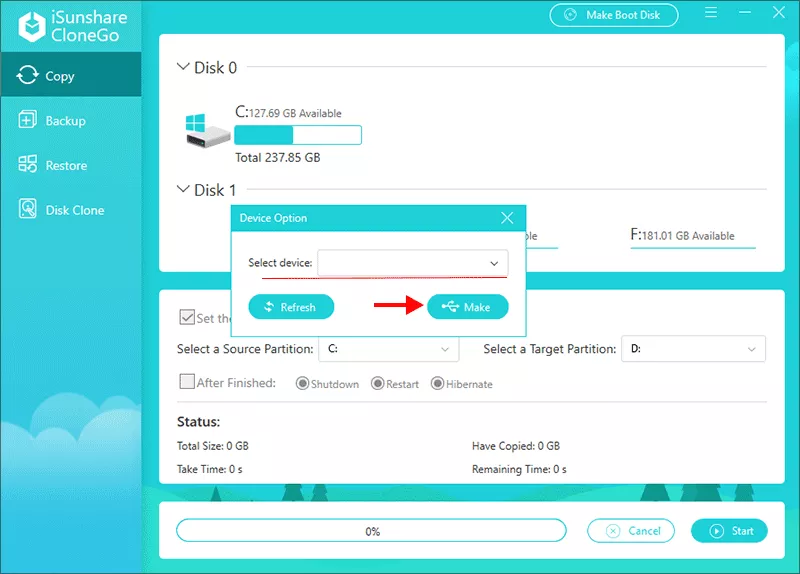800x574 pixels.
Task: Click the Backup plus icon
Action: 27,120
